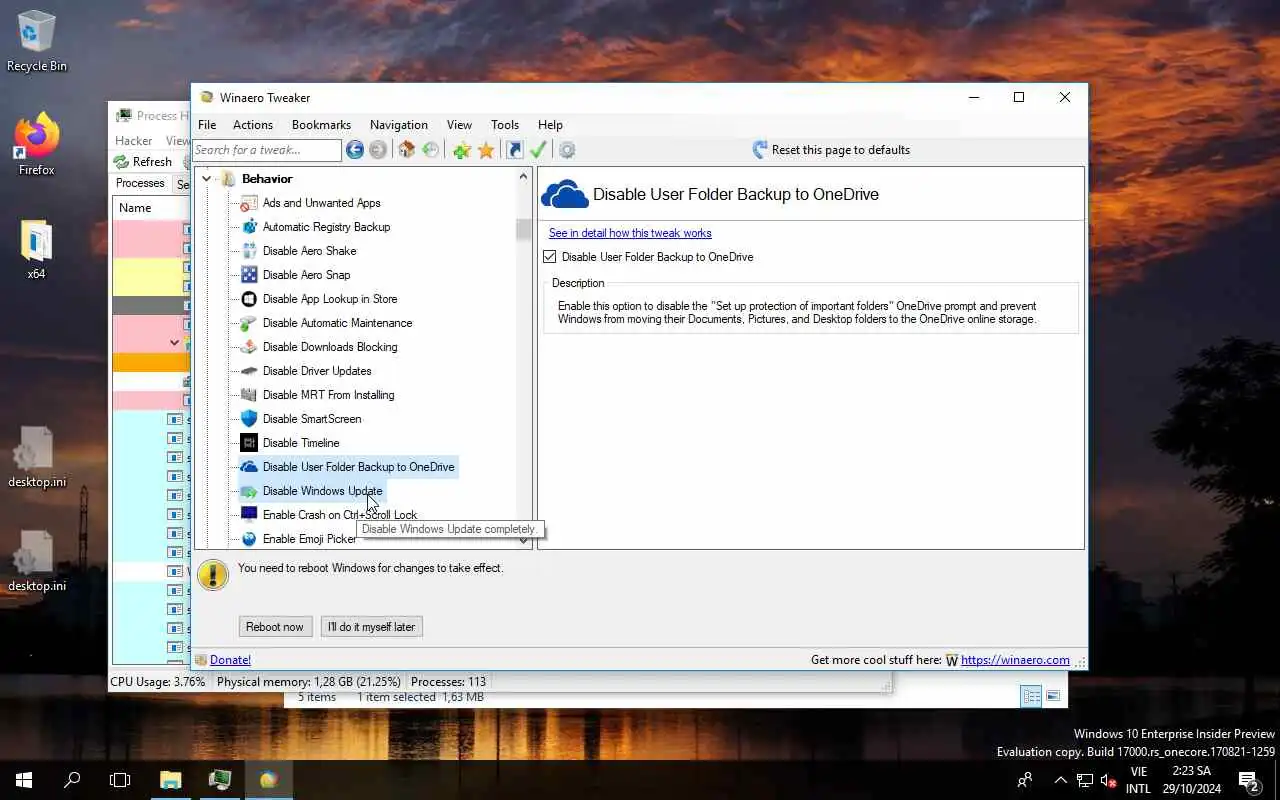Select Disable MRT From Installing

pos(328,395)
